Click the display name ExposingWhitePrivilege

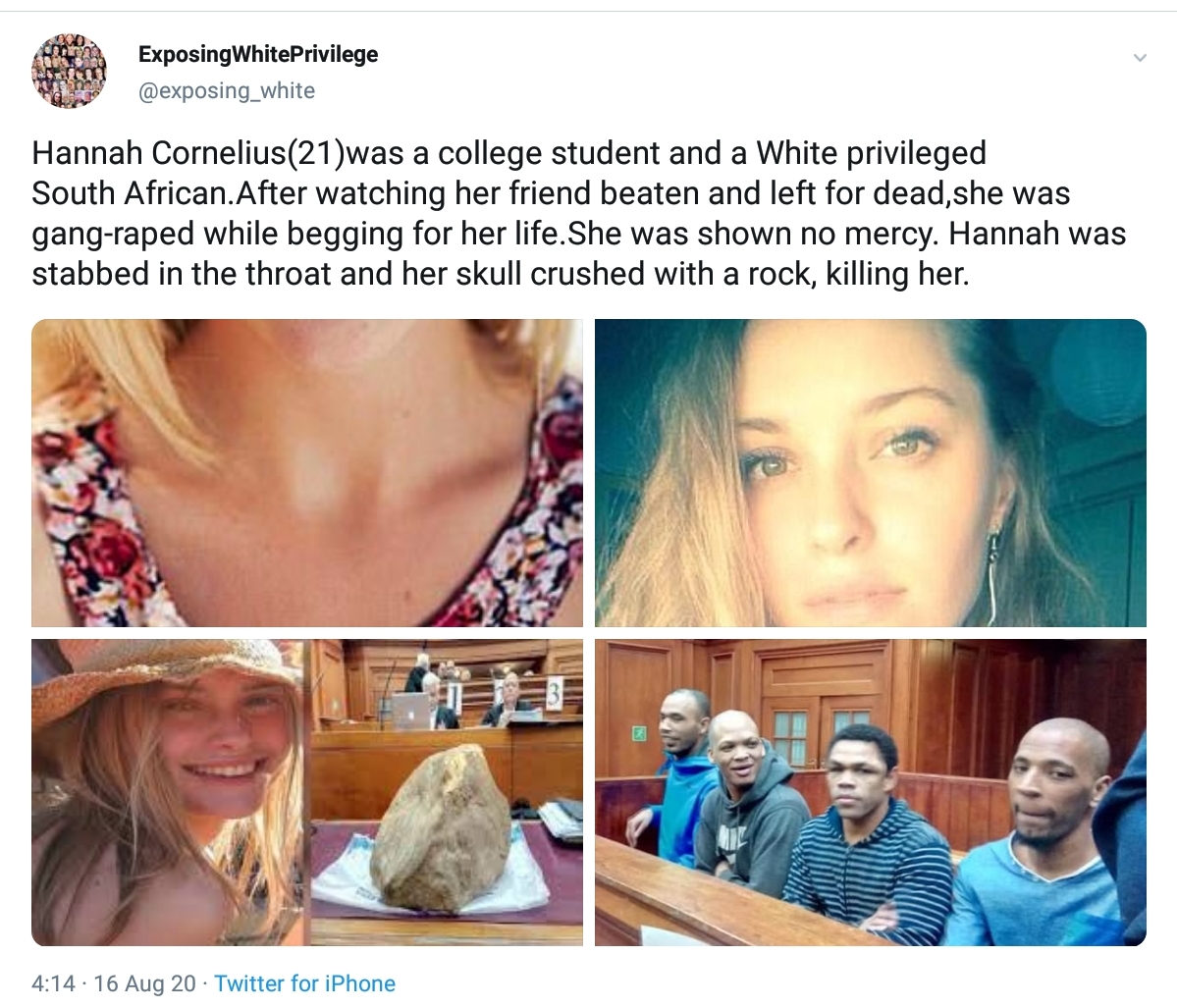coord(255,54)
